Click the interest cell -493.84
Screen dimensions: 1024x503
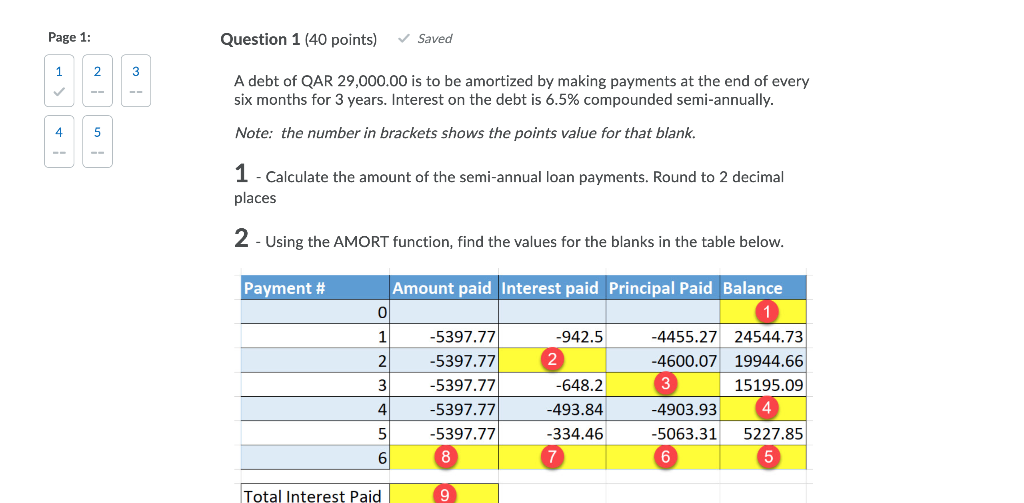pos(552,410)
